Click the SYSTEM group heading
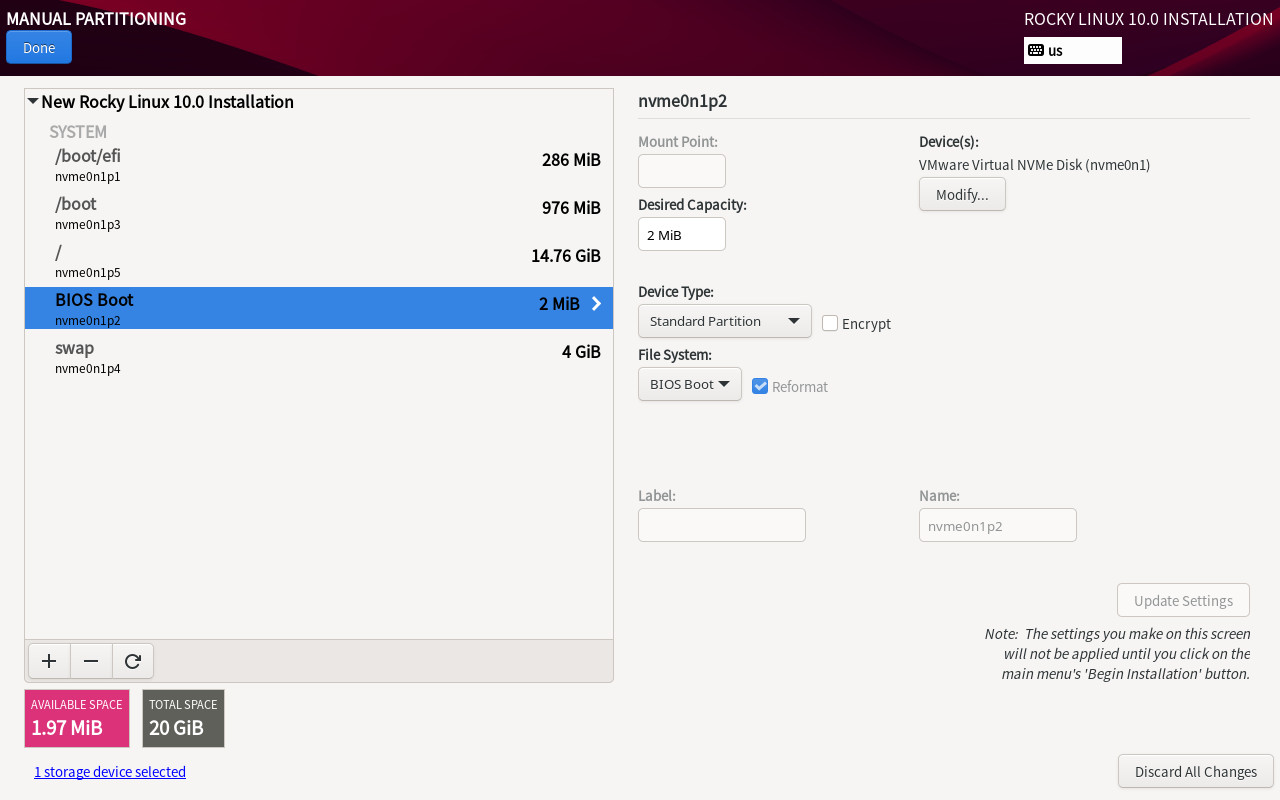The height and width of the screenshot is (800, 1280). coord(78,132)
